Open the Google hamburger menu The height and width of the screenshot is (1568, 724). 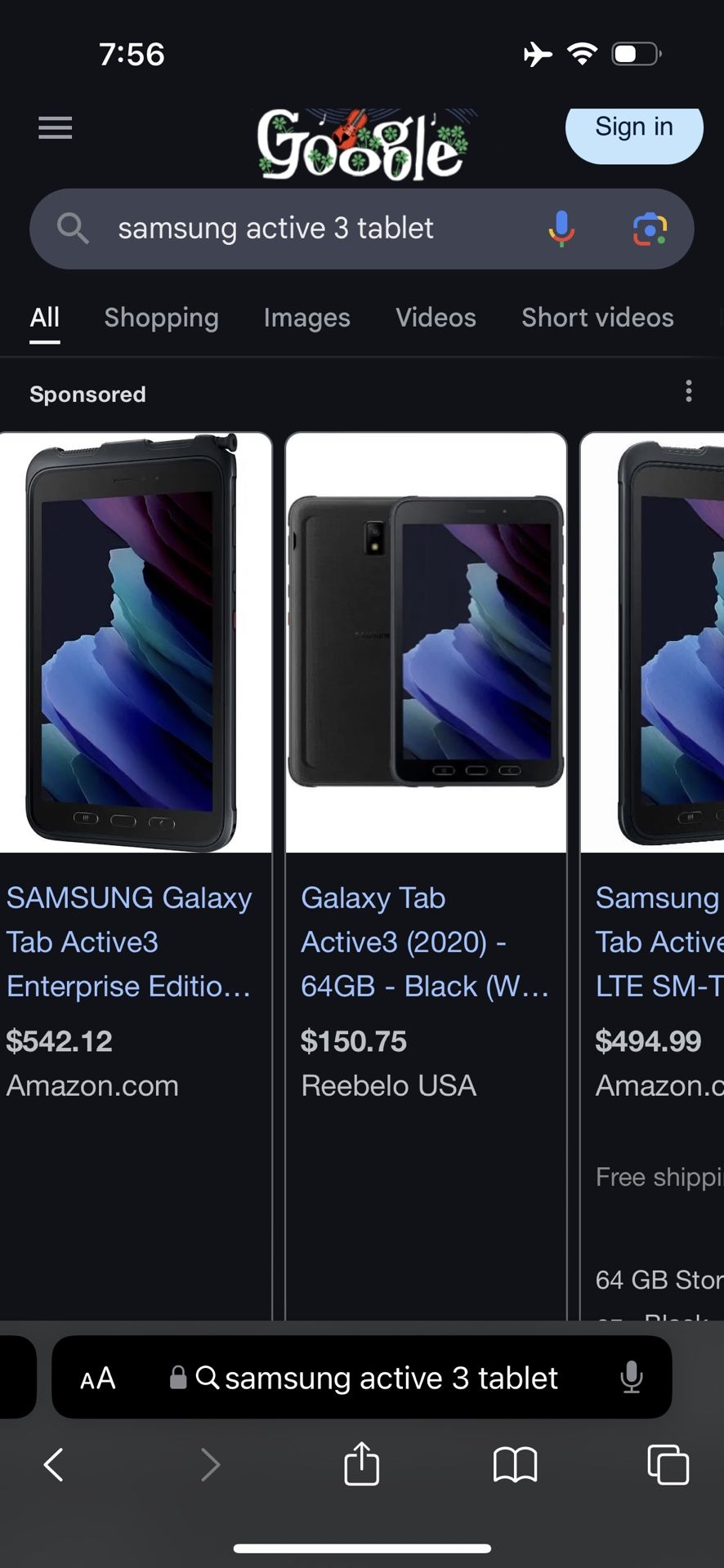tap(56, 128)
